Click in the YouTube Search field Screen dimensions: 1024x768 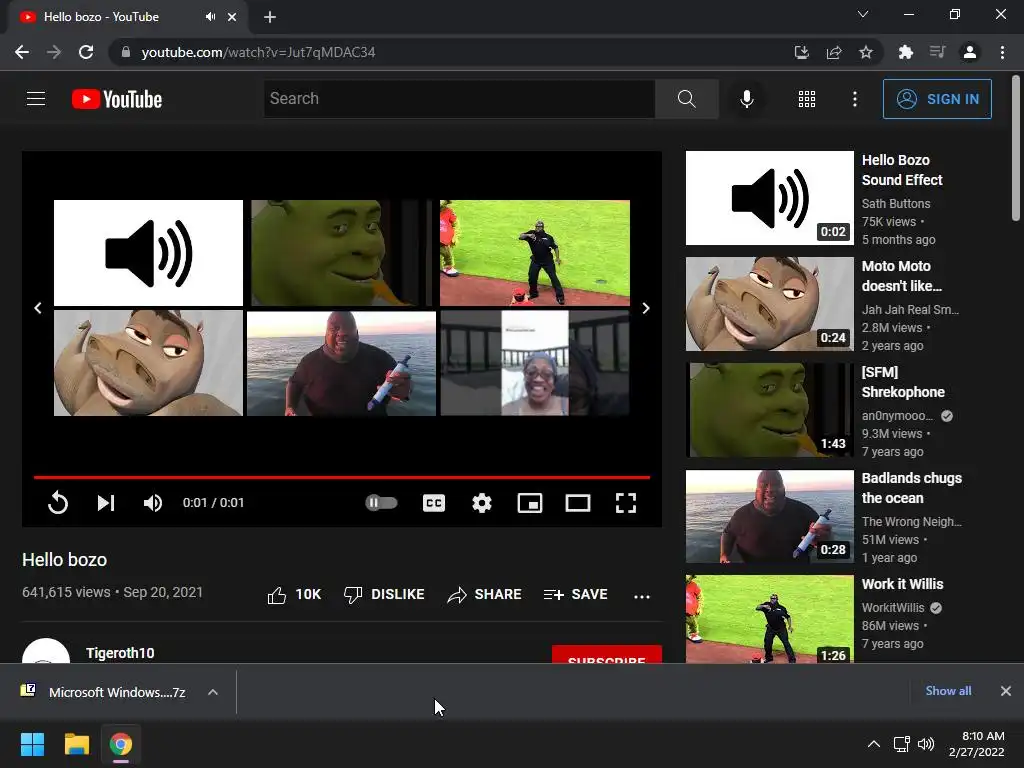pyautogui.click(x=459, y=99)
